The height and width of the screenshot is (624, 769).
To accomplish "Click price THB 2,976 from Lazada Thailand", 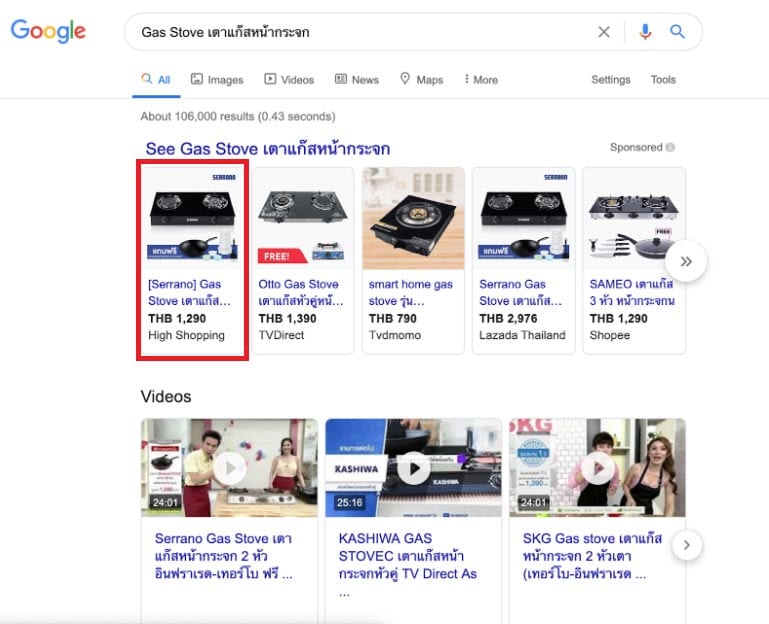I will click(508, 318).
